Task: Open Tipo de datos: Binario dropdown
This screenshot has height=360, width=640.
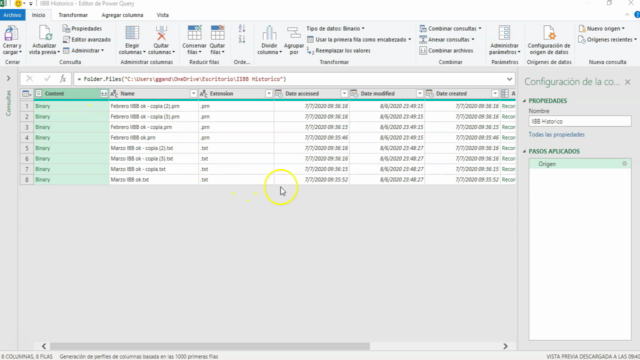Action: 336,29
